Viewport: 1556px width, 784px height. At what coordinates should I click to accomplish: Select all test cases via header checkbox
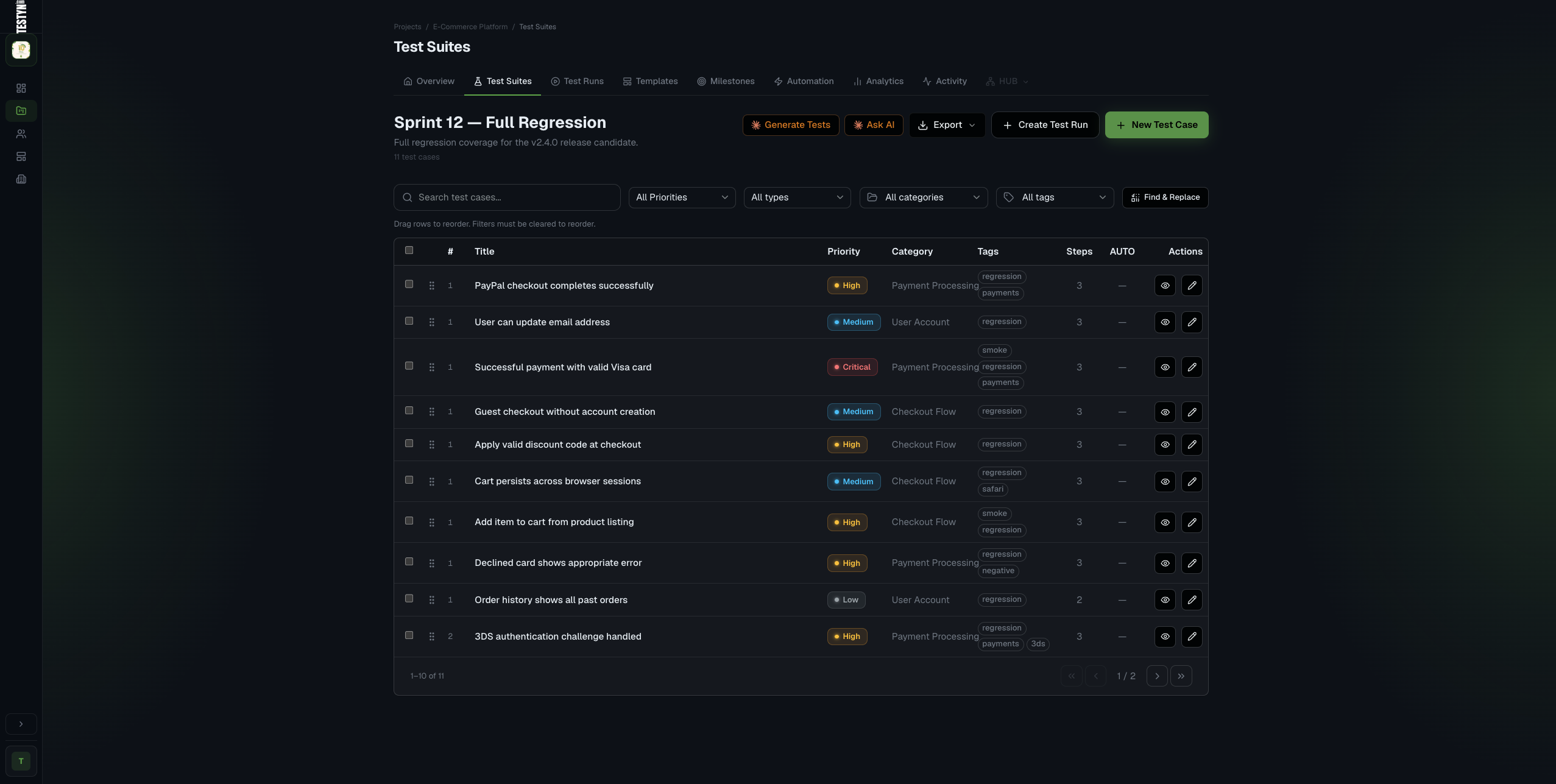tap(409, 250)
